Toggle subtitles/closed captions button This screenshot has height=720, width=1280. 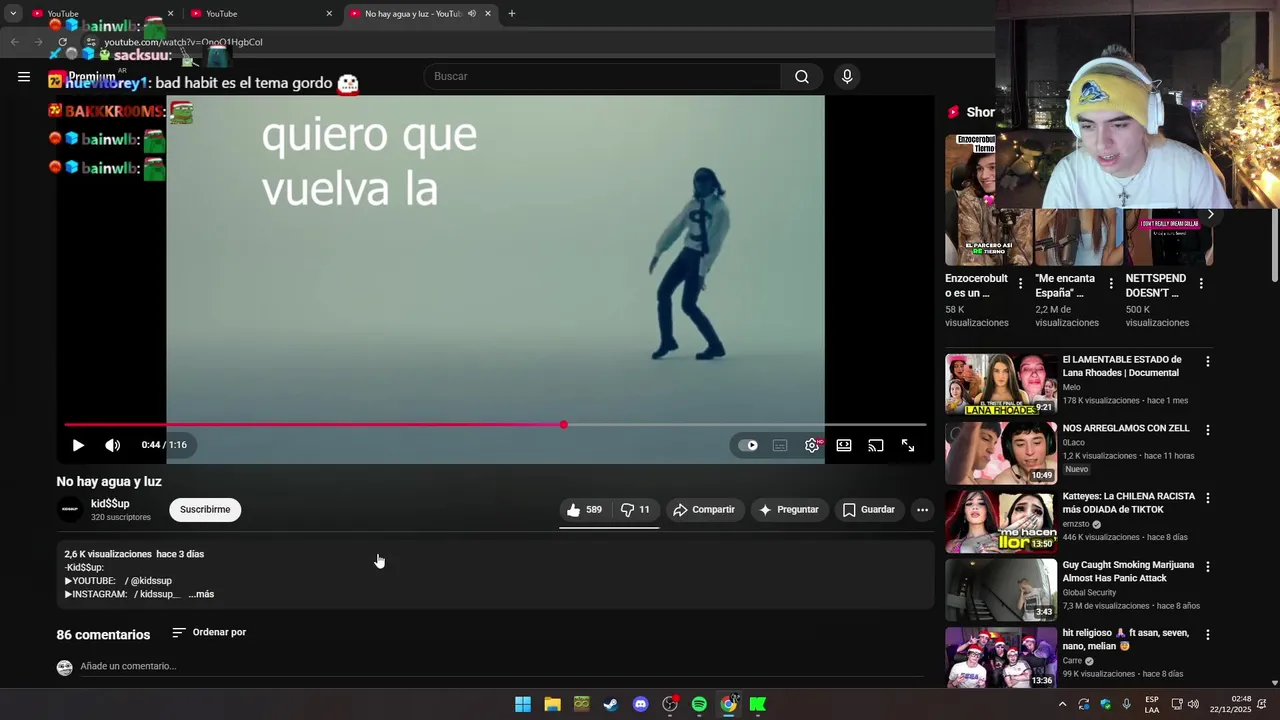click(780, 445)
